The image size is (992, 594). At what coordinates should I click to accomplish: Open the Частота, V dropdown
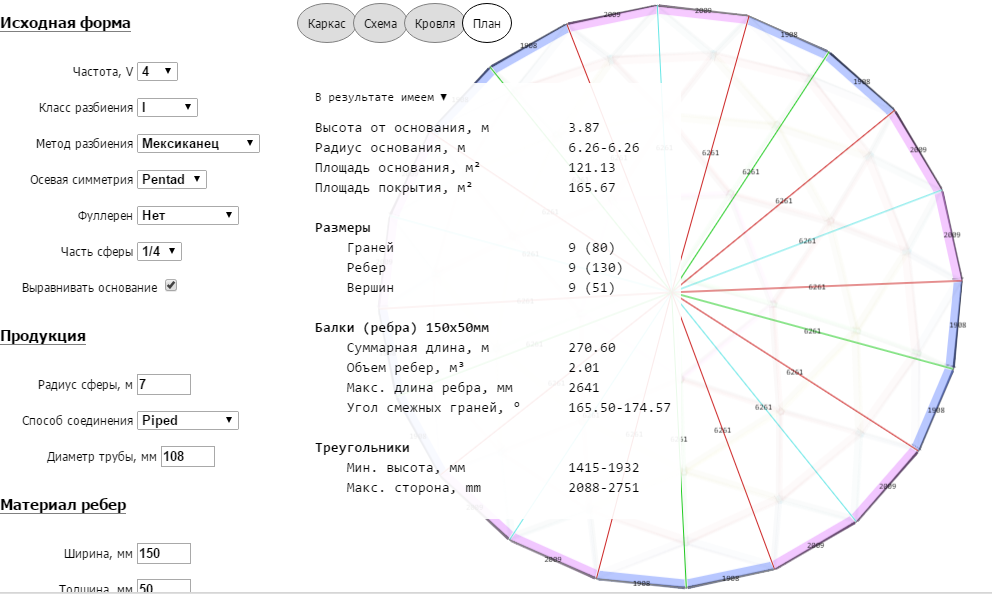(157, 71)
